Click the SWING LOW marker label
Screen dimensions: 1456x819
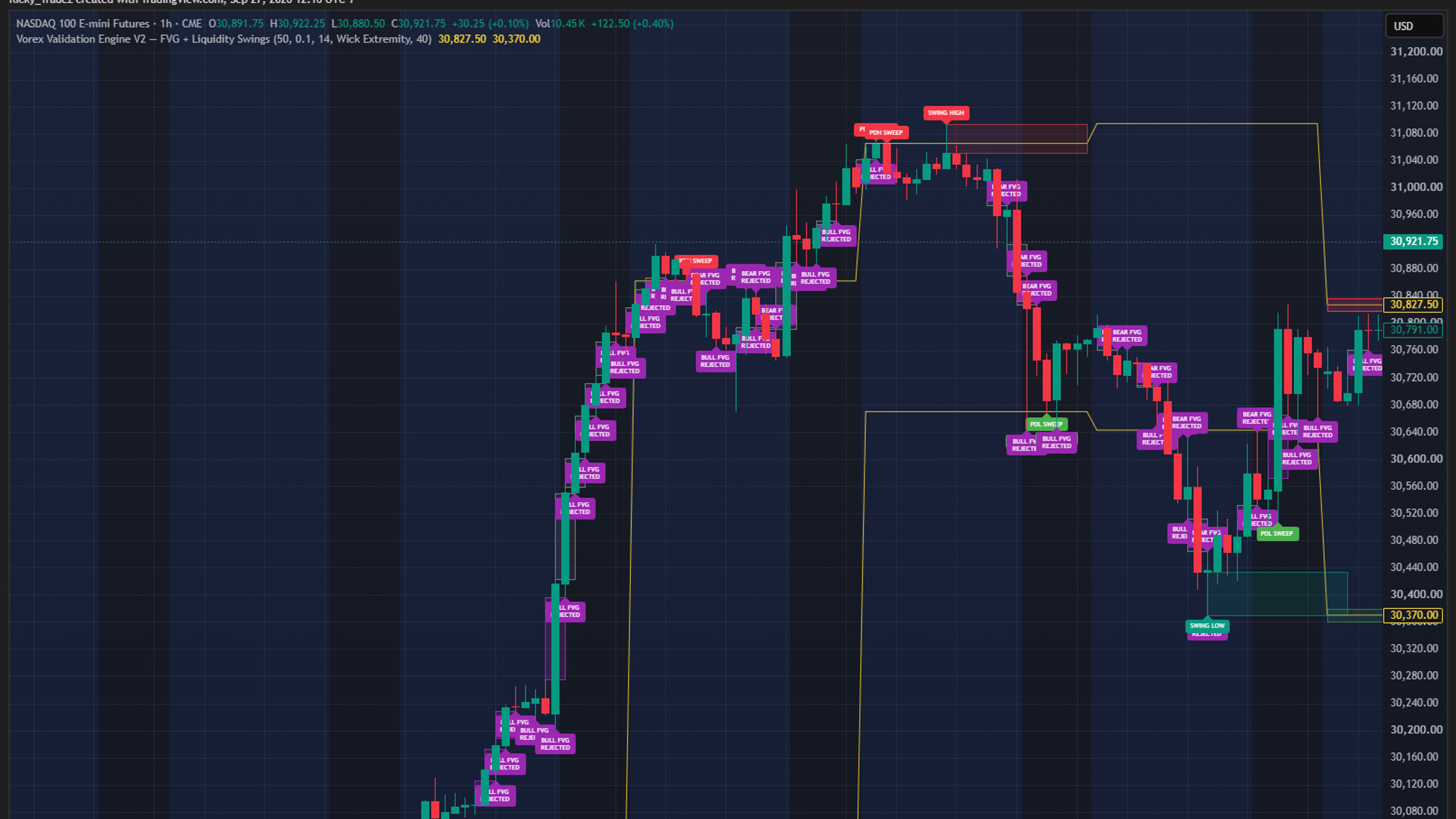(x=1207, y=626)
